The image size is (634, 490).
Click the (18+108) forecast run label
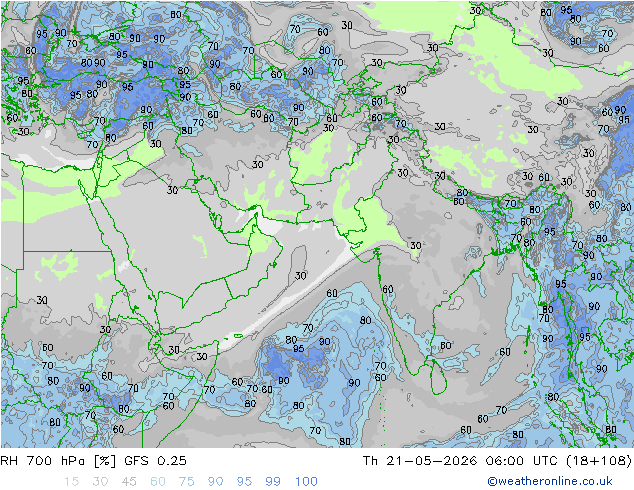coord(599,461)
